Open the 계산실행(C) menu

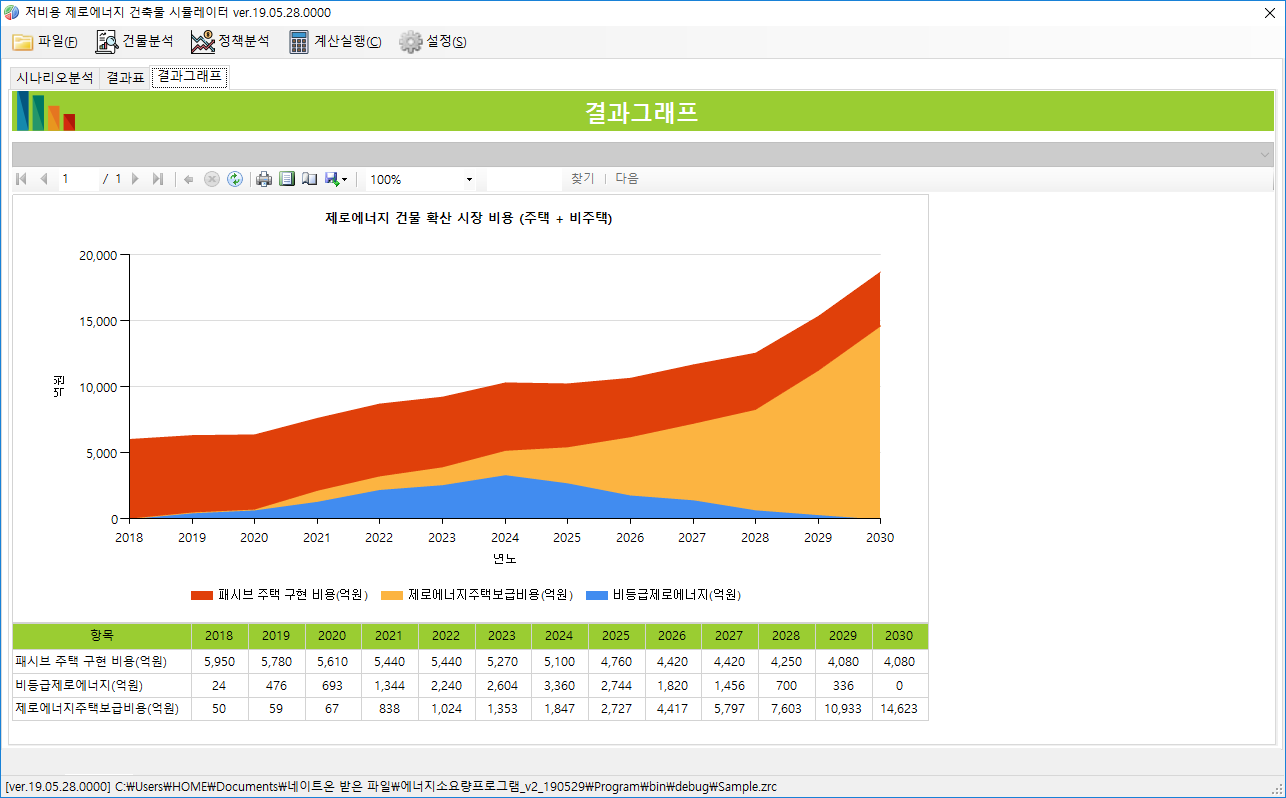[x=336, y=42]
